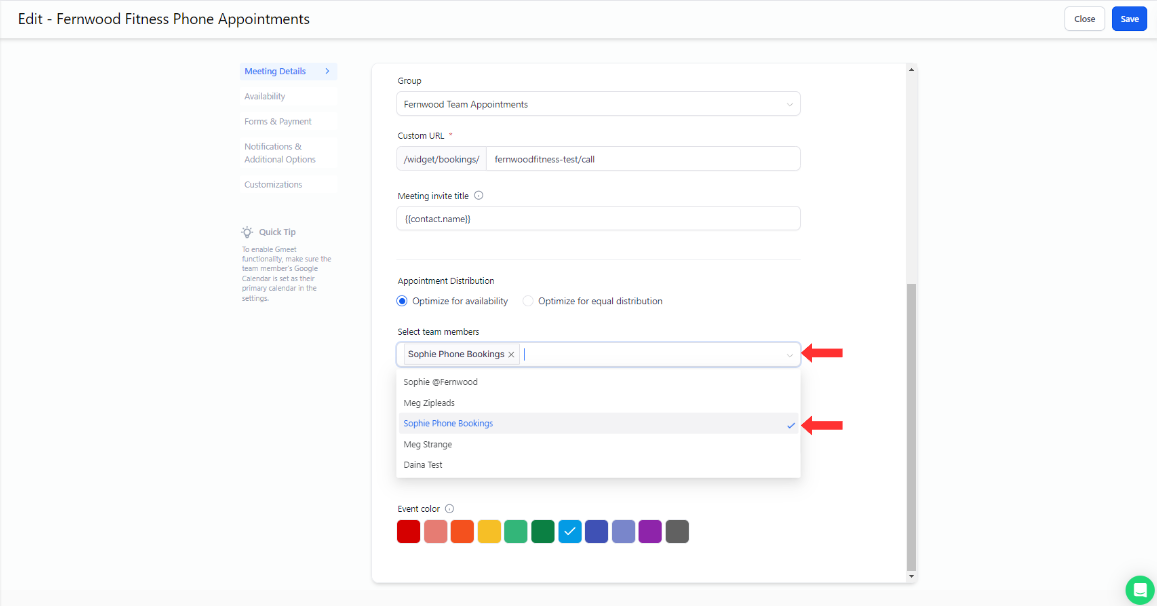
Task: Click the Meeting invite title info icon
Action: click(479, 196)
